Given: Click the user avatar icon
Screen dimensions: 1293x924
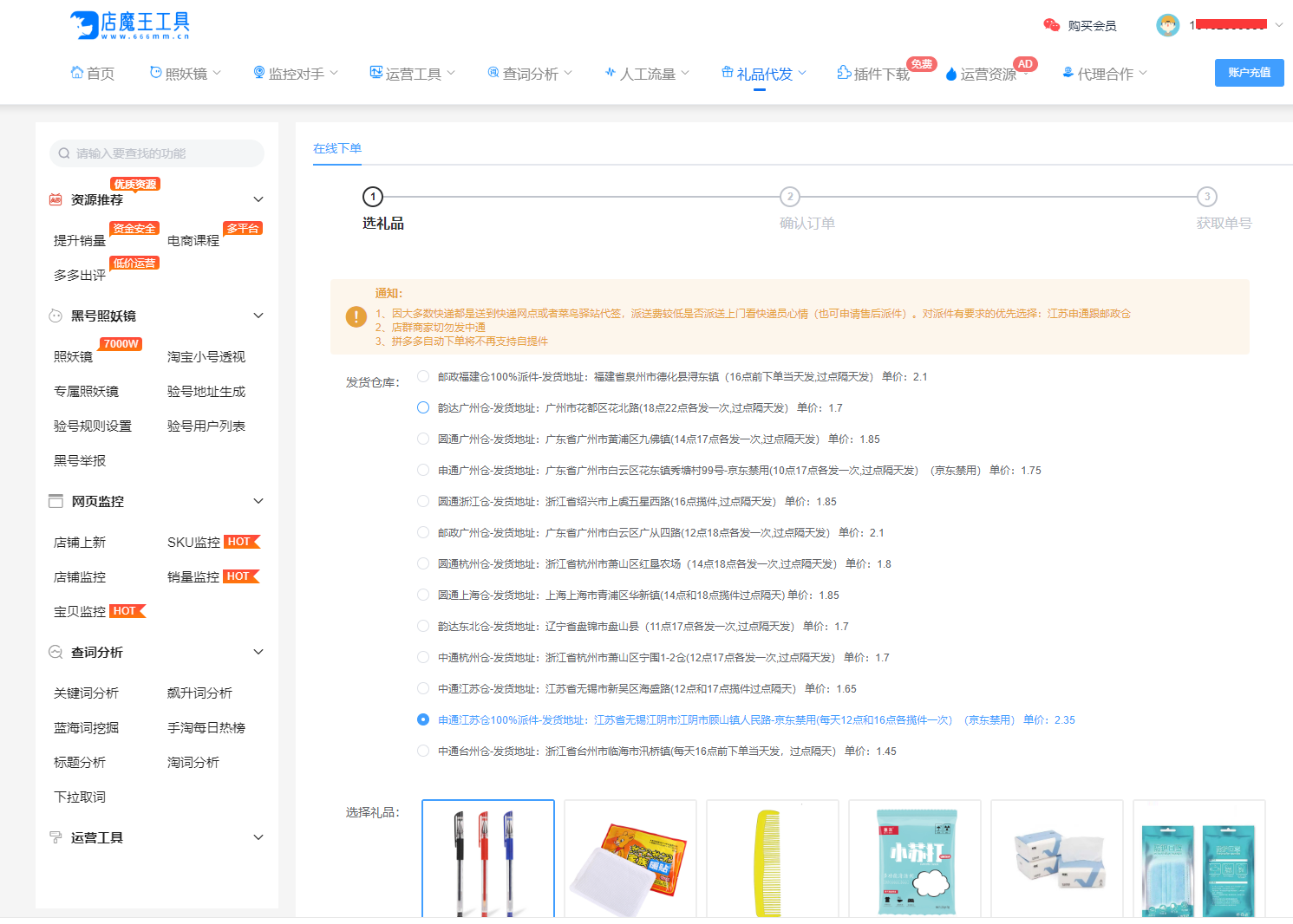Looking at the screenshot, I should coord(1168,25).
